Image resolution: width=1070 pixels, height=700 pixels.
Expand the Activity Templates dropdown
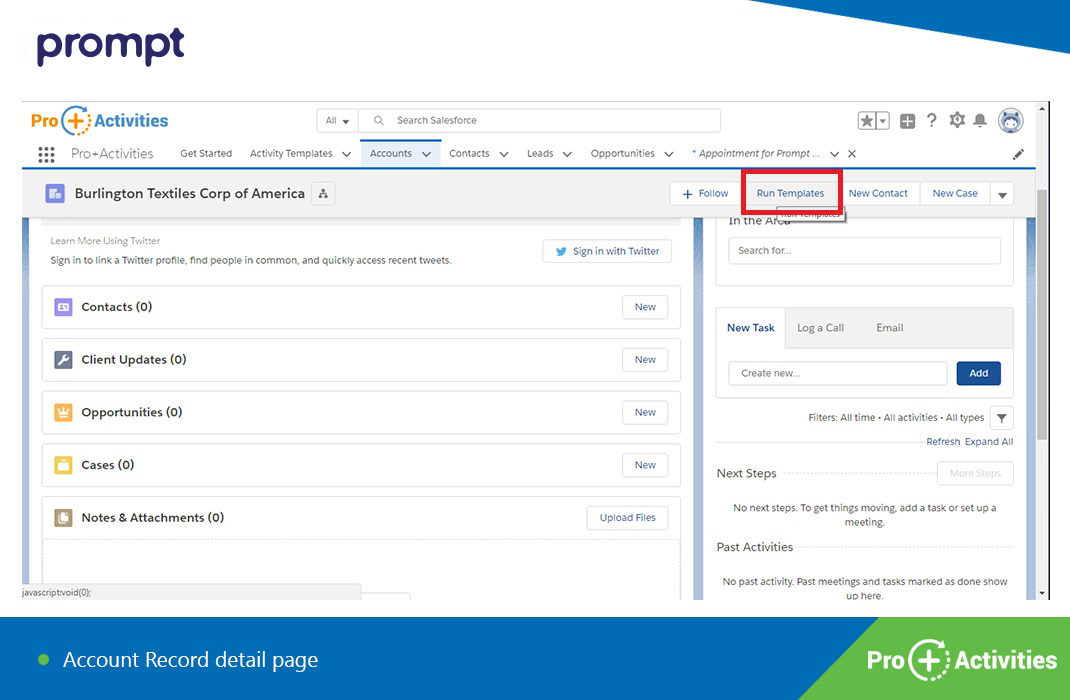[345, 153]
